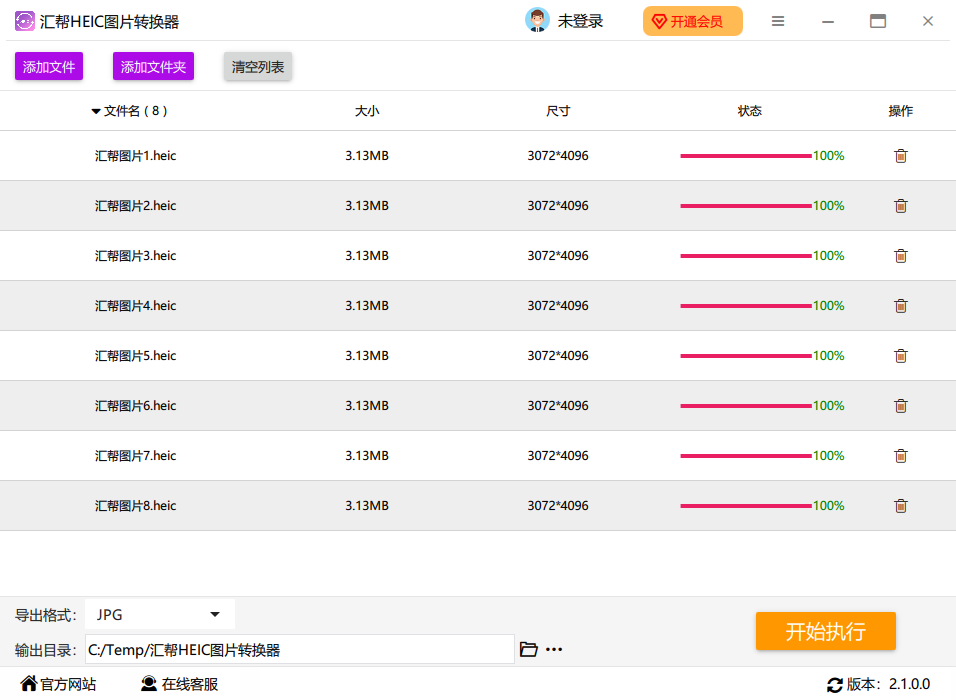Click the version refresh icon
The image size is (956, 700).
coord(834,685)
